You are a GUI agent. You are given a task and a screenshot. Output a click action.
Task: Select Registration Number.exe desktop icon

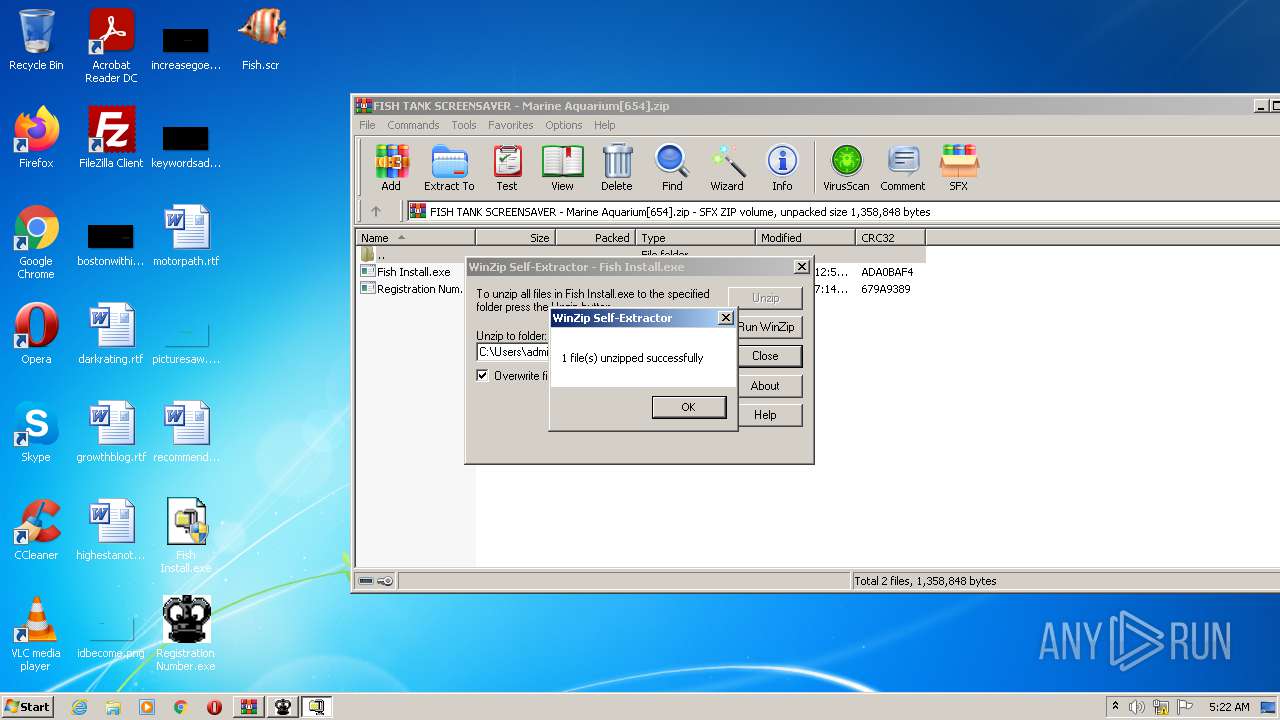pyautogui.click(x=186, y=634)
